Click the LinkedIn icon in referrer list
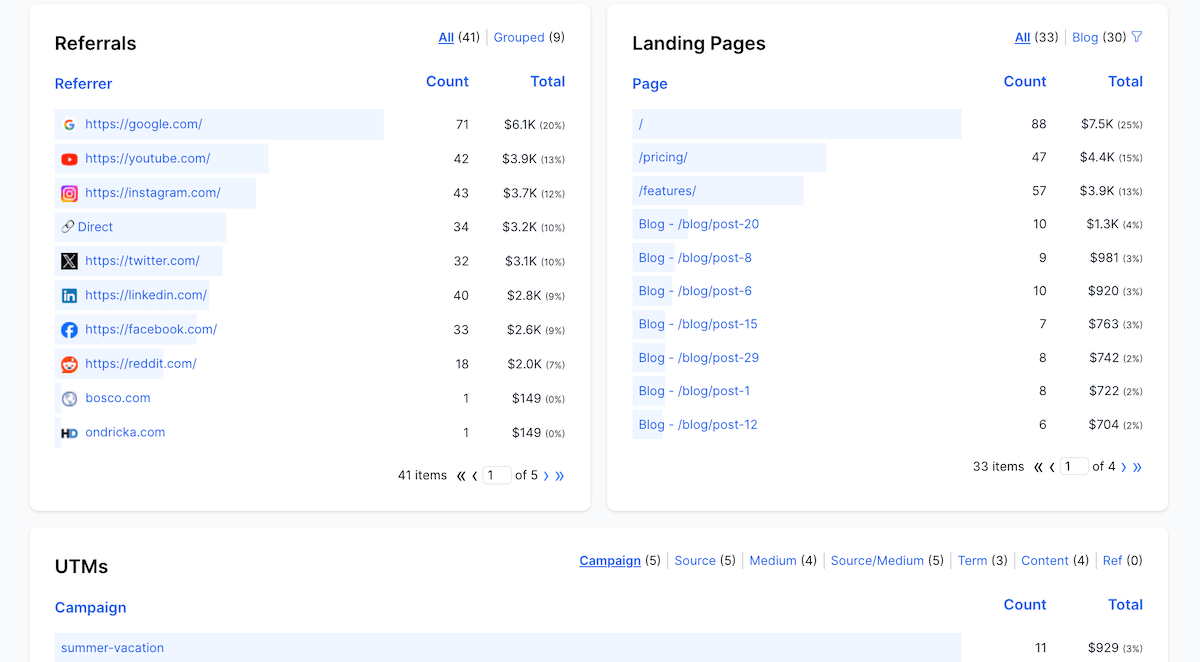 click(x=69, y=296)
